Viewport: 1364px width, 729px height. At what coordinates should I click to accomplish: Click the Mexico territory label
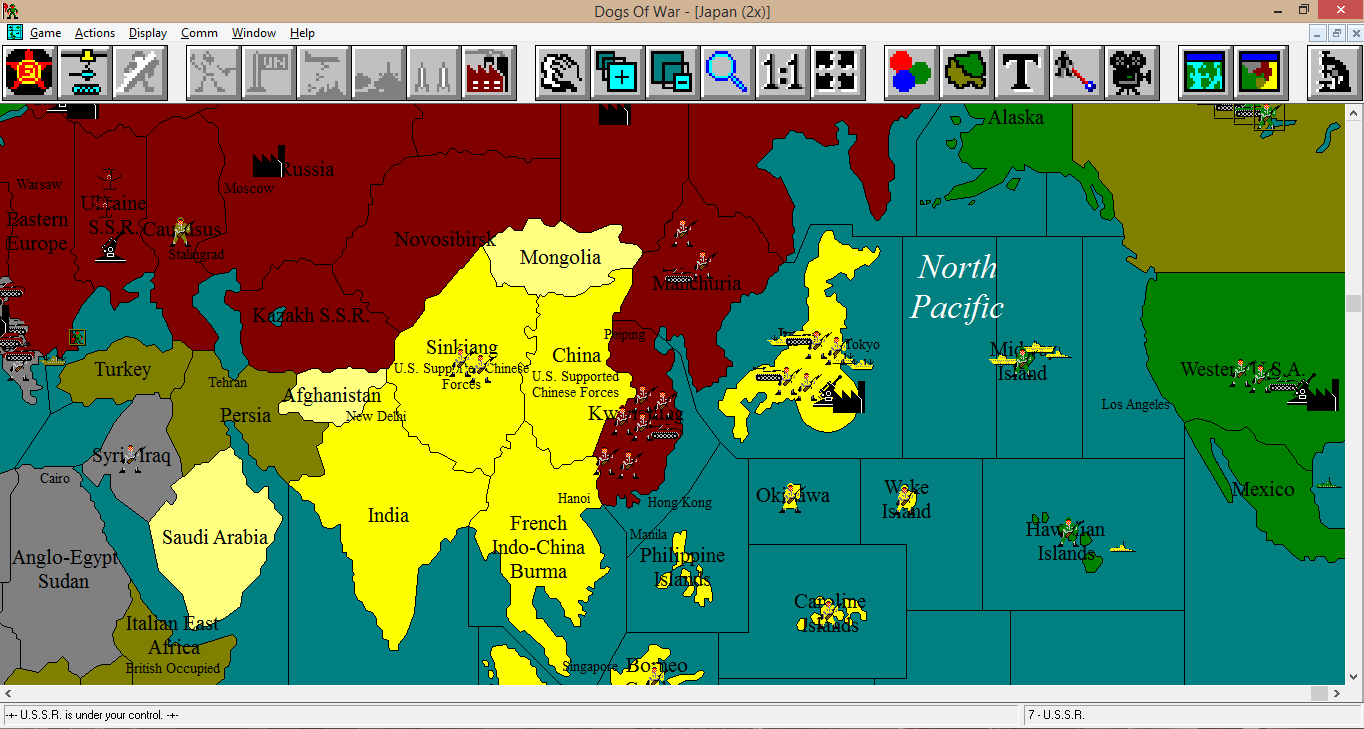pos(1263,490)
